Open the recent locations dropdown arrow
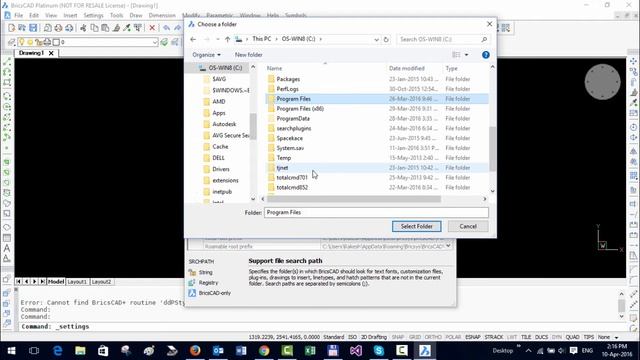The image size is (640, 360). pyautogui.click(x=218, y=39)
